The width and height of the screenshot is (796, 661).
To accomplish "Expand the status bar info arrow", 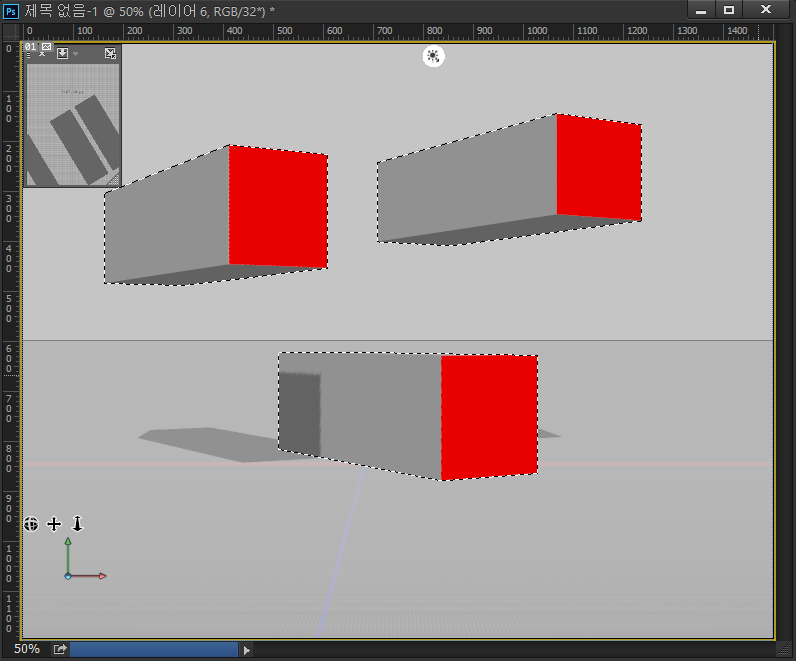I will (247, 649).
